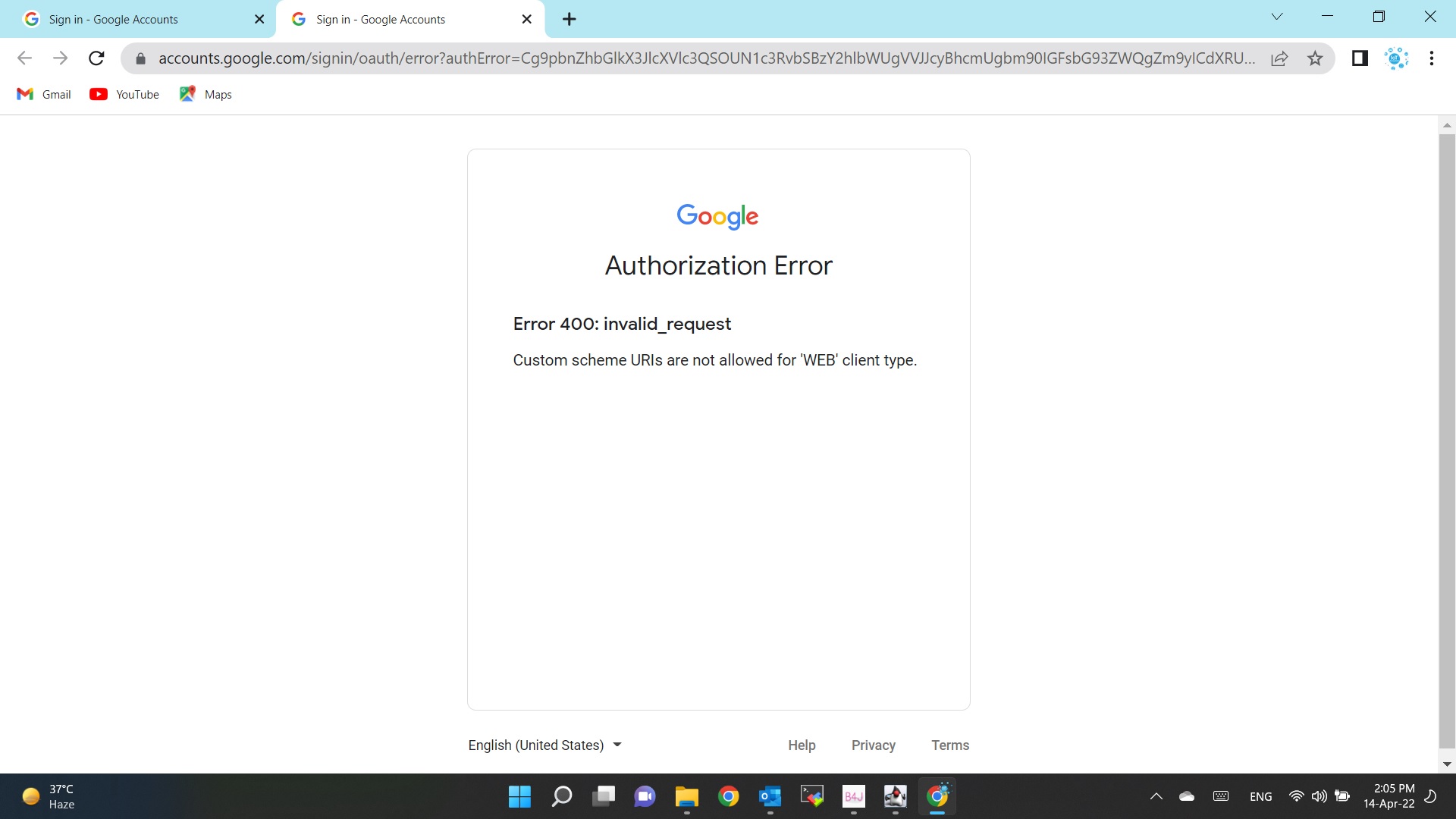This screenshot has width=1456, height=819.
Task: Open the English (United States) language dropdown
Action: 544,745
